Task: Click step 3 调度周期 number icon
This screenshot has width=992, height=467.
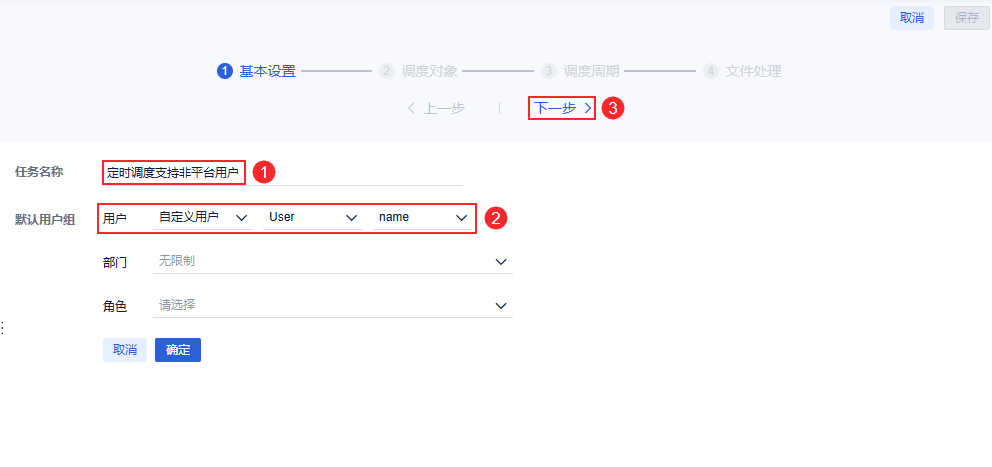Action: coord(549,71)
